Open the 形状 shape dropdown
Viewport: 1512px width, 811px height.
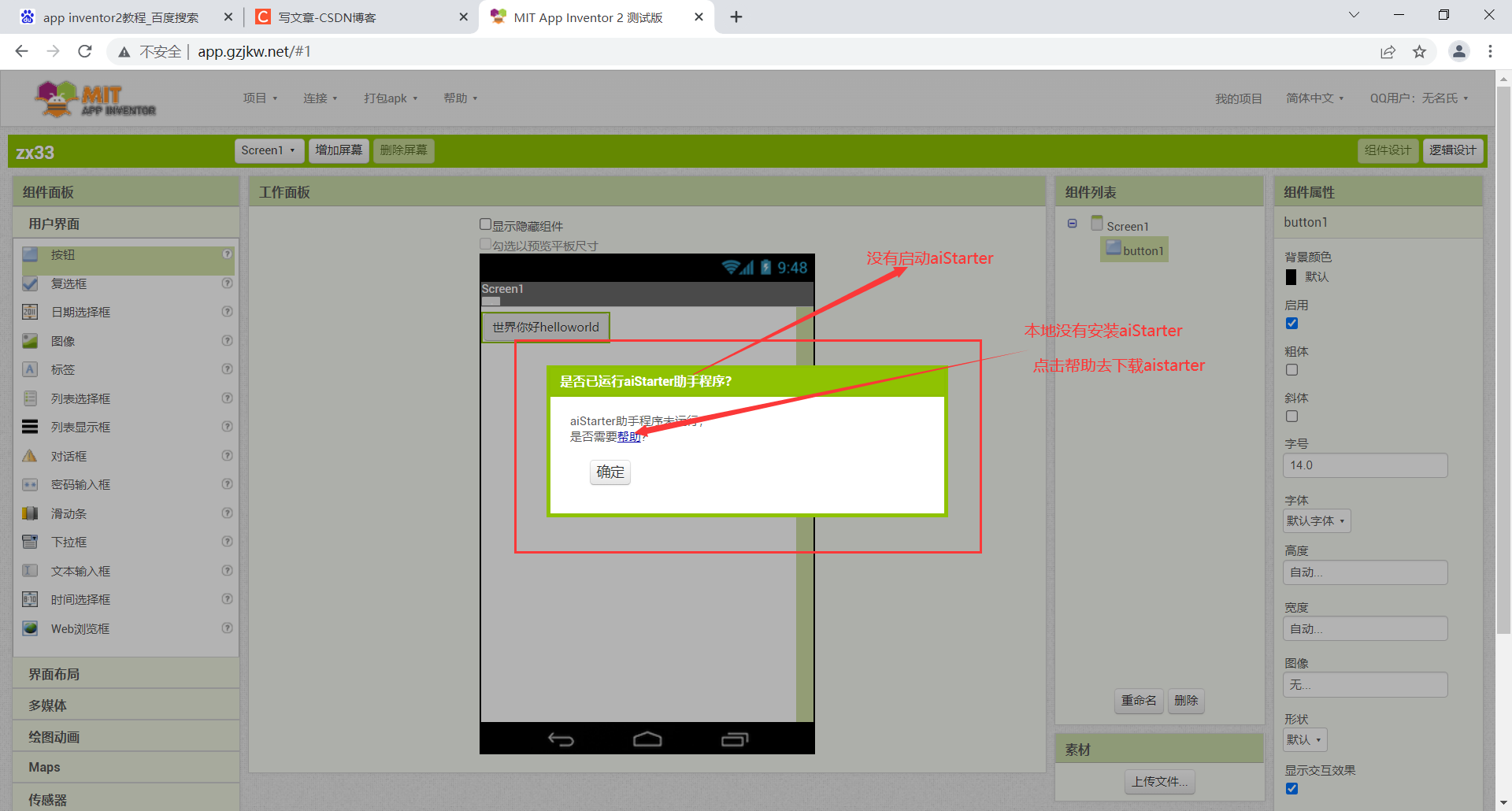point(1303,739)
